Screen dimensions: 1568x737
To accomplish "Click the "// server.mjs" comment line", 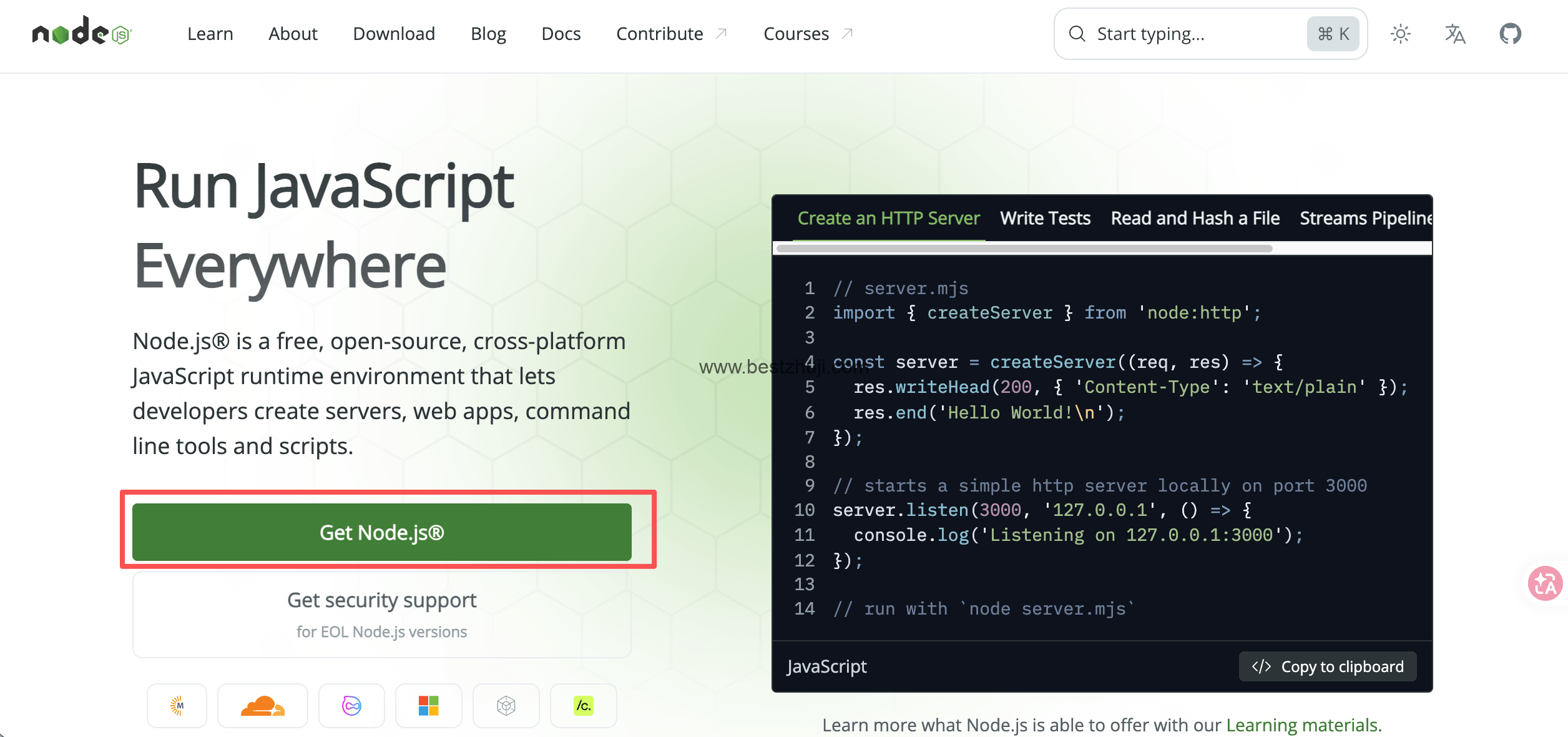I will click(901, 289).
